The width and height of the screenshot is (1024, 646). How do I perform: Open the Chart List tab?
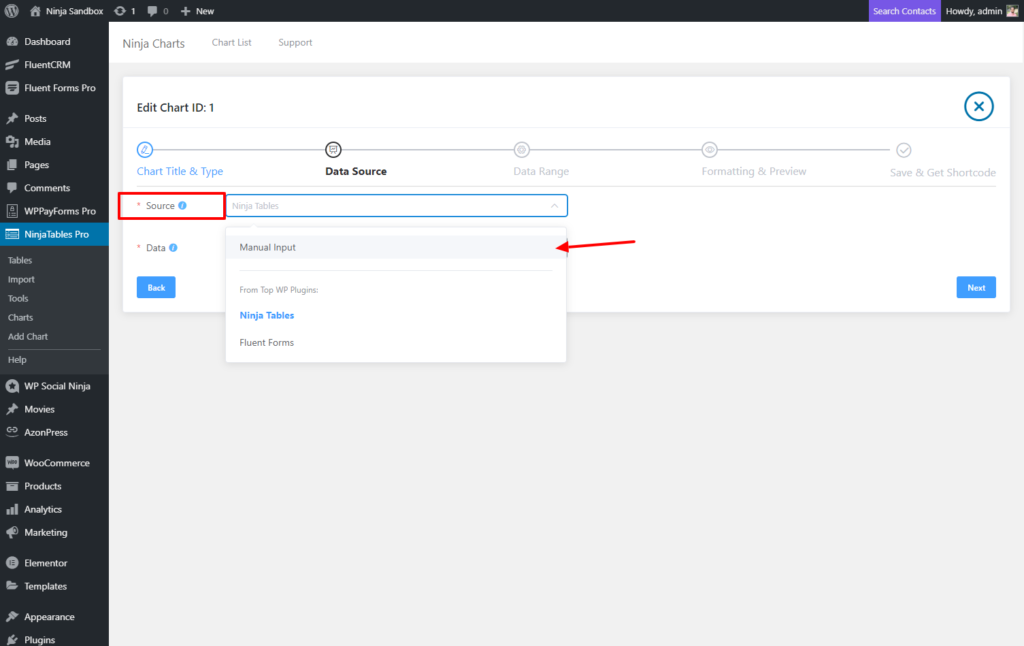point(231,43)
